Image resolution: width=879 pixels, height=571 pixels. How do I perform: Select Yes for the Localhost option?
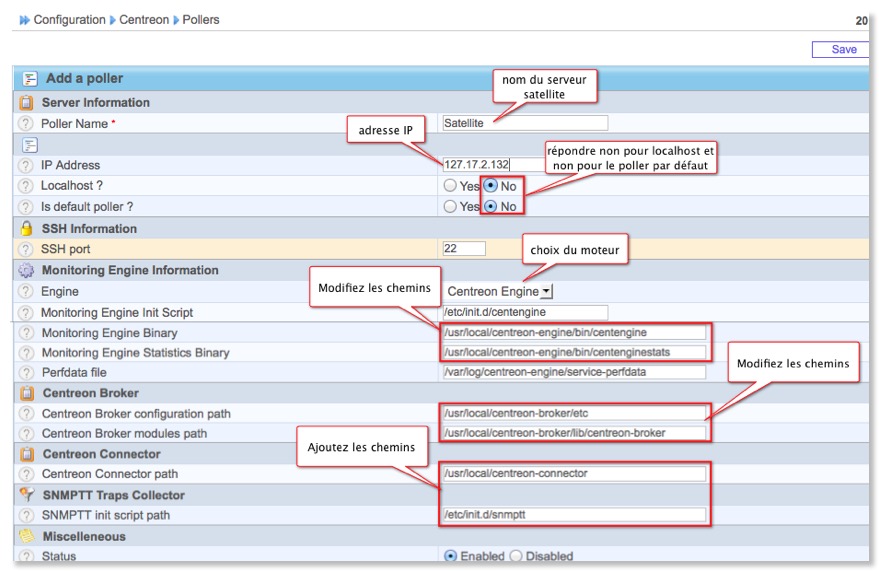click(450, 186)
